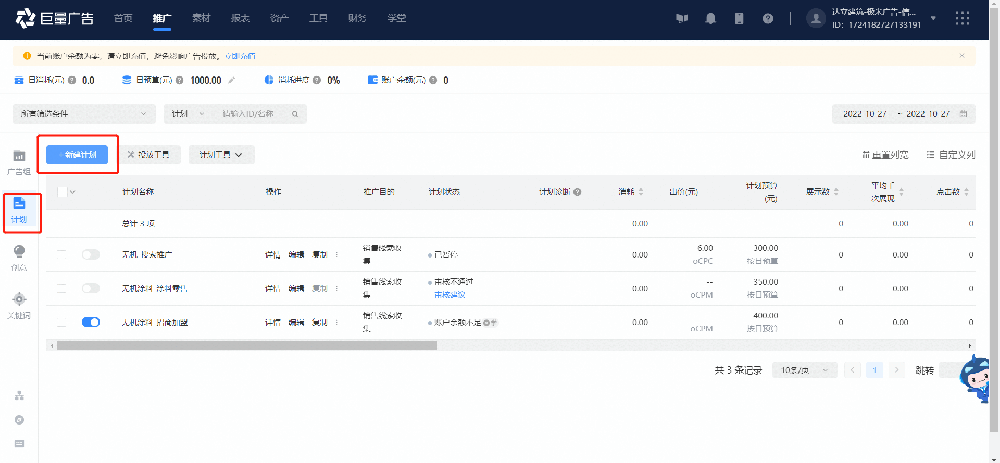The width and height of the screenshot is (1000, 463).
Task: Open the notification bell icon
Action: pos(711,18)
